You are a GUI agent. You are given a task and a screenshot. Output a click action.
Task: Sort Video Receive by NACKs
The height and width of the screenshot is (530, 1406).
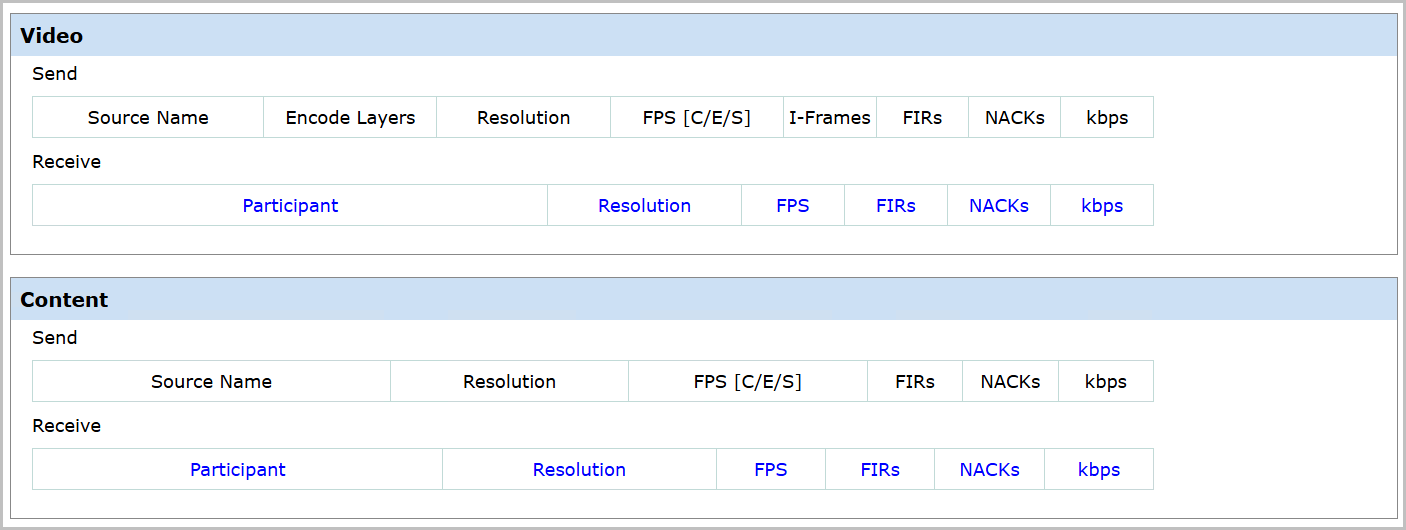click(998, 206)
